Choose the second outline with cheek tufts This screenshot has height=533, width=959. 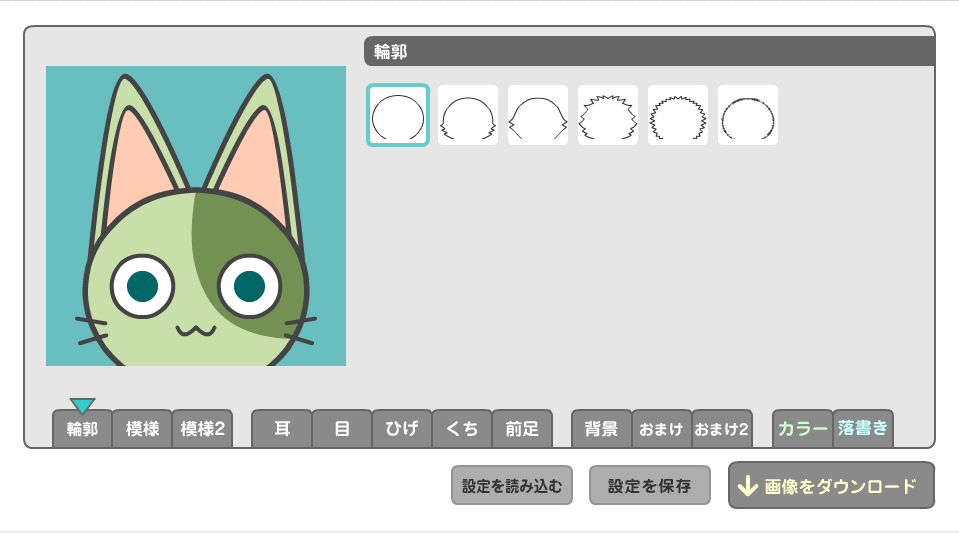click(468, 115)
